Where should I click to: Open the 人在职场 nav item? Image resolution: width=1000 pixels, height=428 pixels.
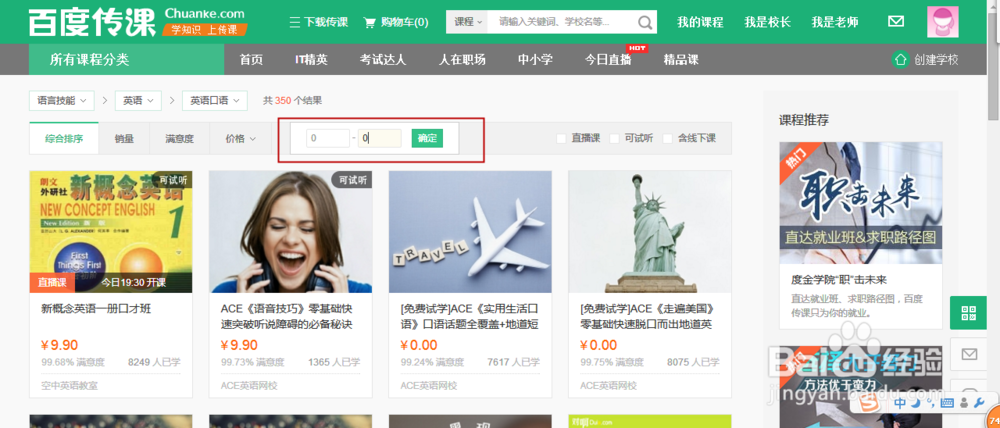pos(462,60)
